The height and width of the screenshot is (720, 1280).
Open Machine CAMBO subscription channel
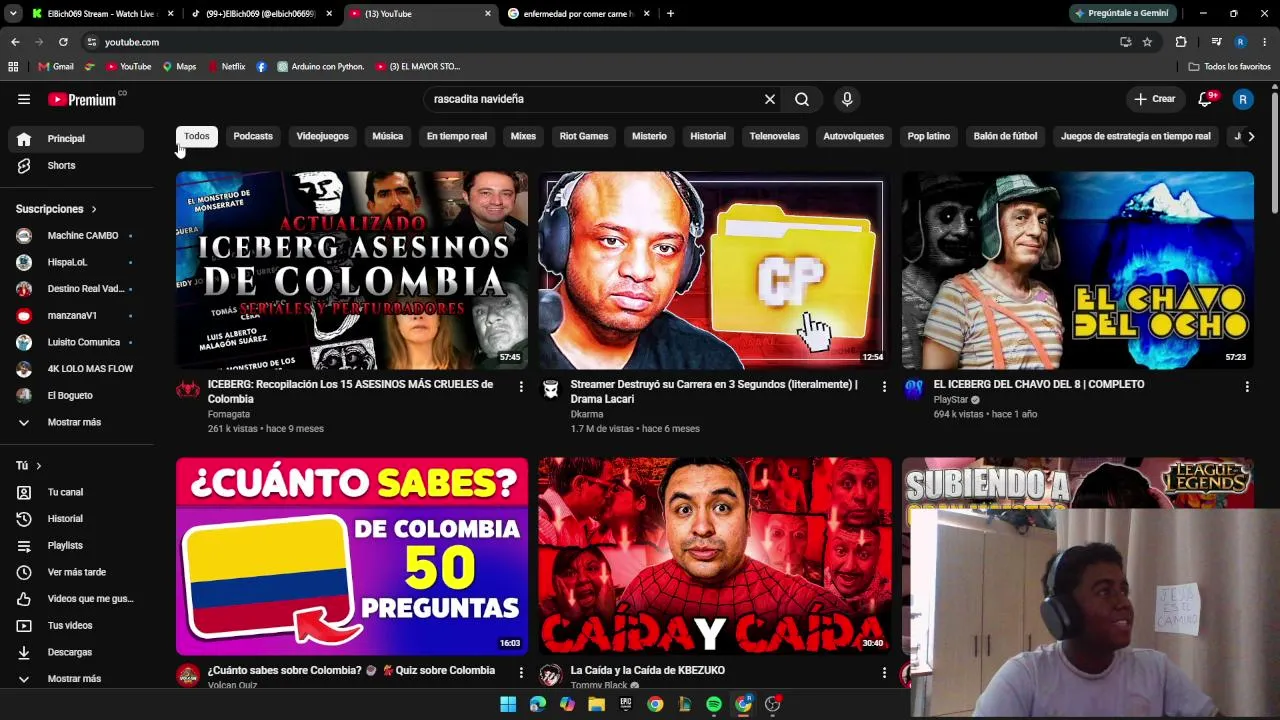click(76, 235)
